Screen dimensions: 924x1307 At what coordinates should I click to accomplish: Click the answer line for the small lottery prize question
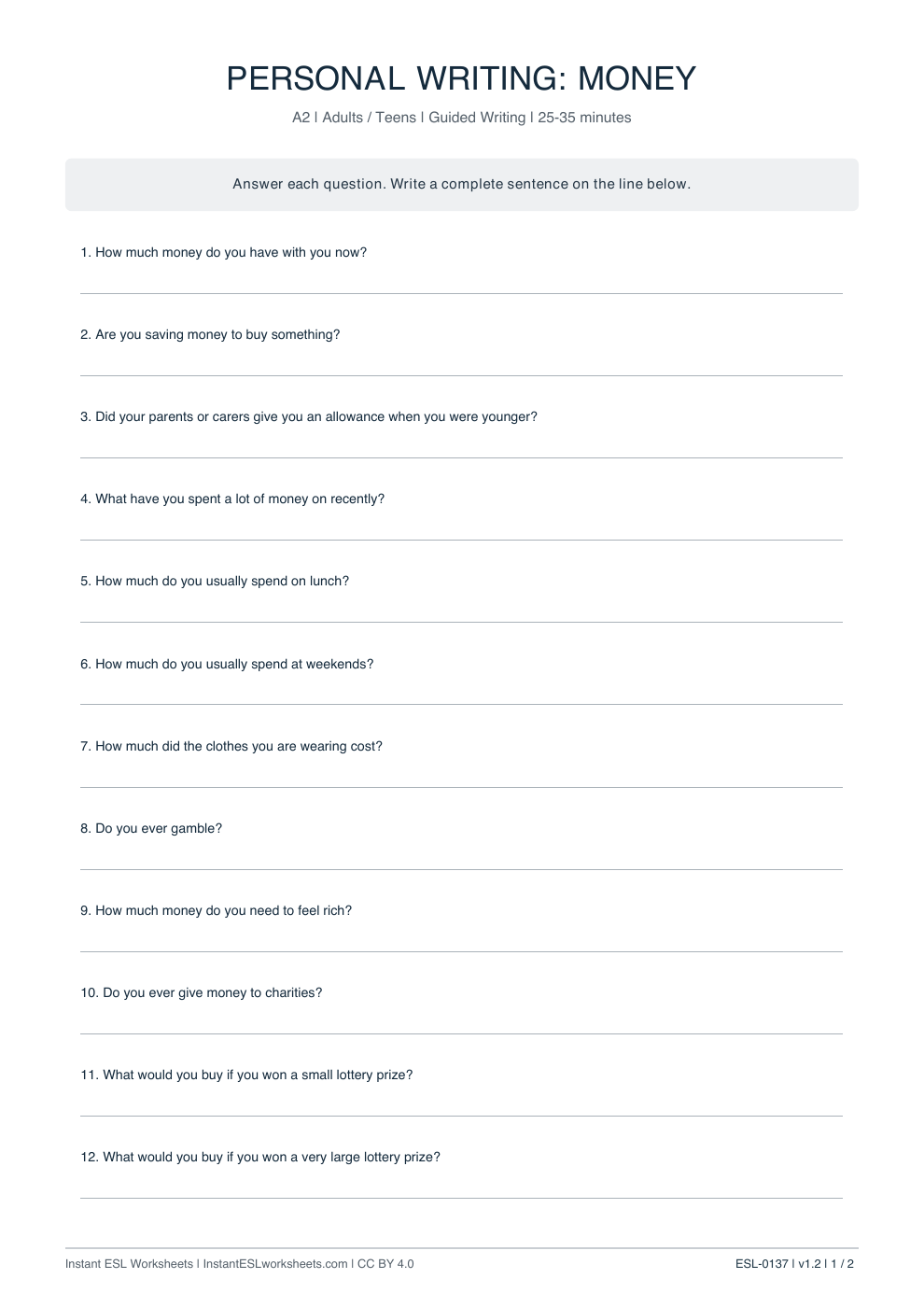461,1104
